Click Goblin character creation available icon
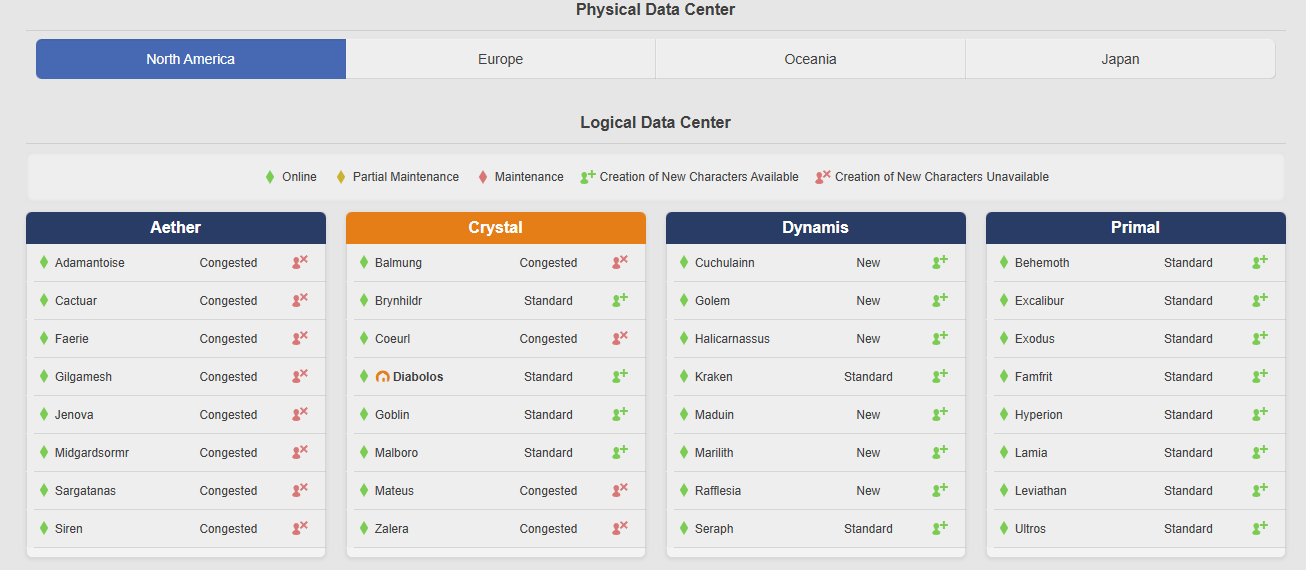The width and height of the screenshot is (1306, 570). [620, 414]
